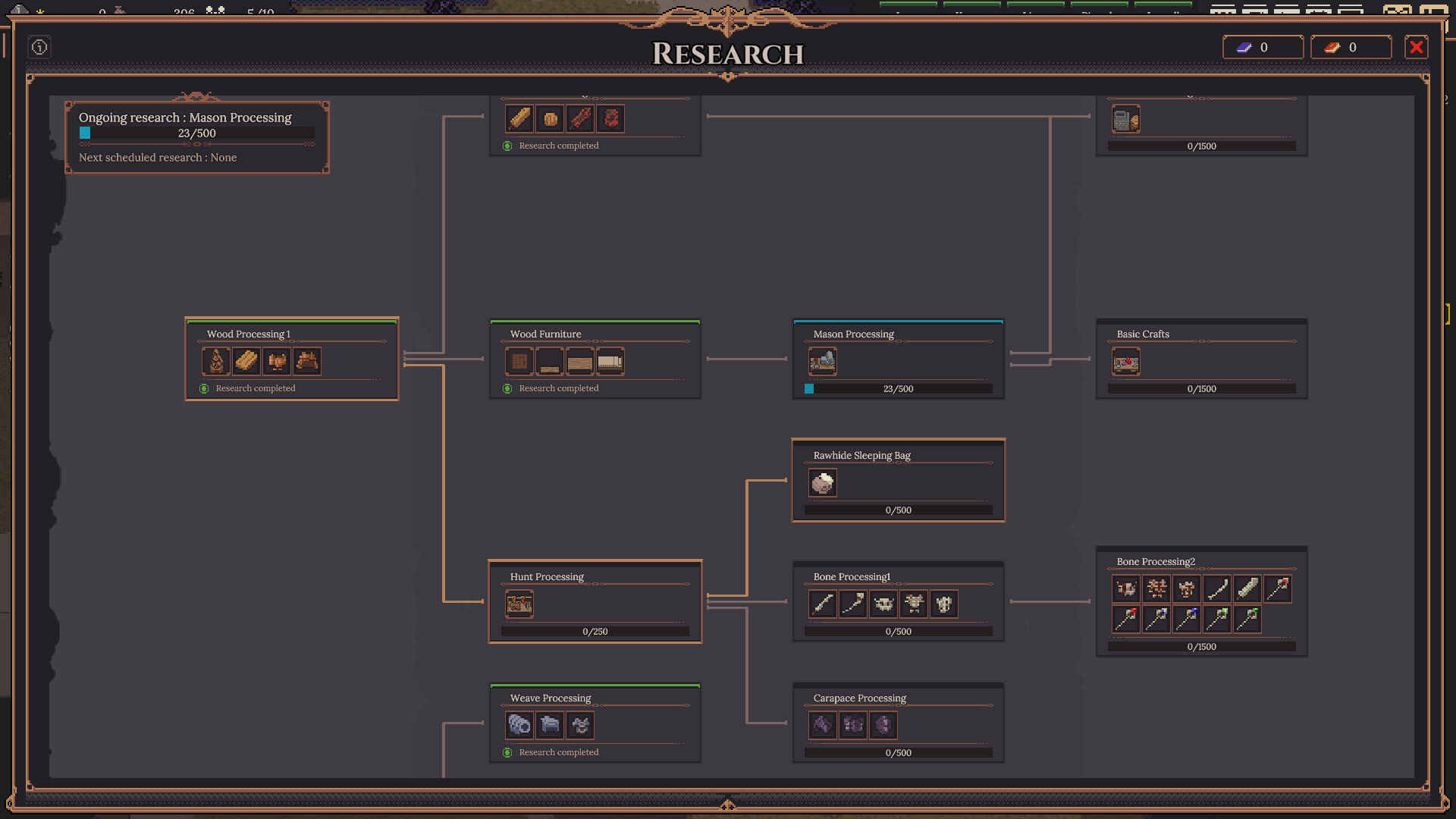Click the sawhorse icon in Wood Processing 1
This screenshot has height=819, width=1456.
pos(306,361)
